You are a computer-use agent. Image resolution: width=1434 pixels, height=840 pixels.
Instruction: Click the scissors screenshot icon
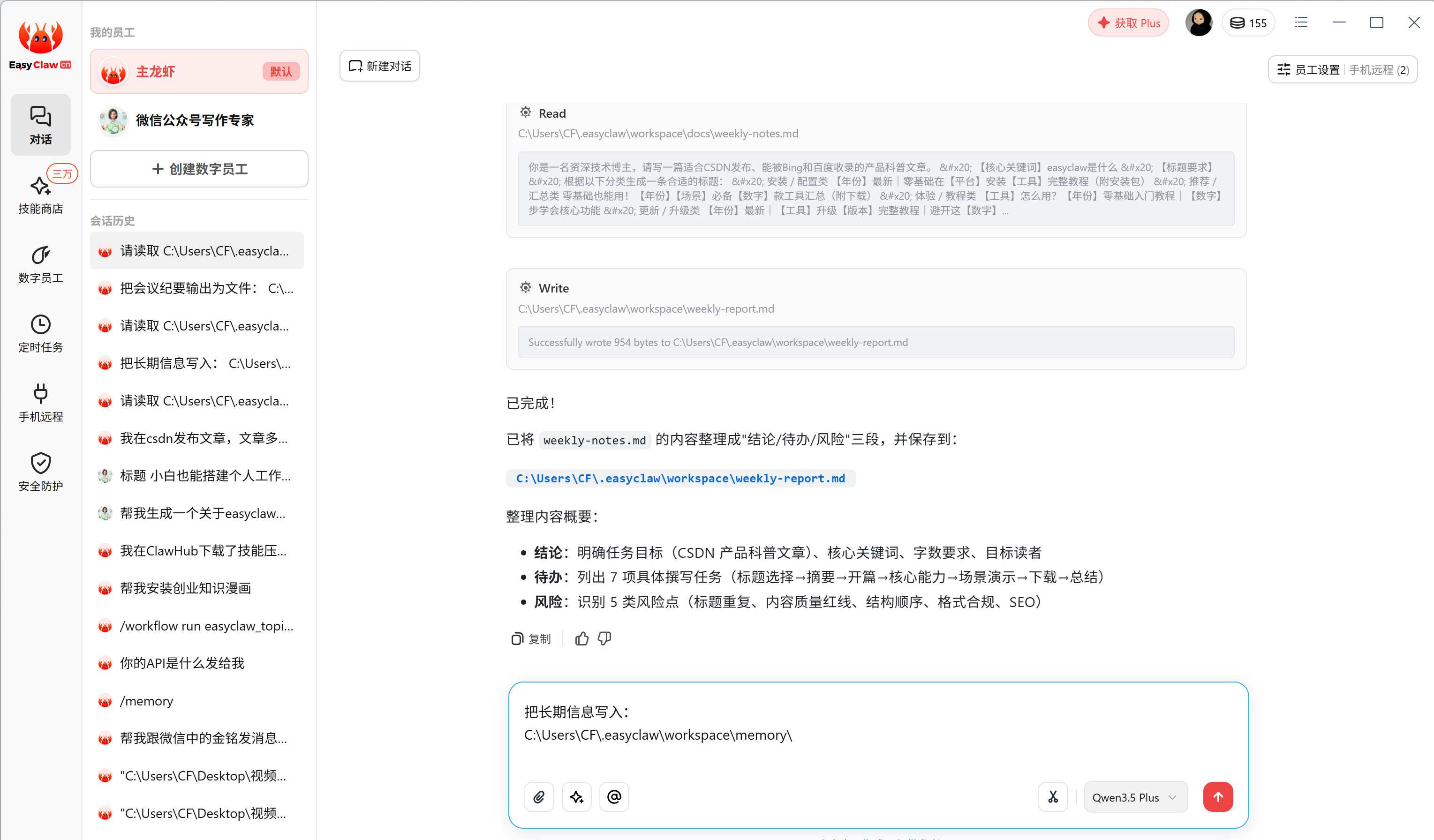[1053, 797]
